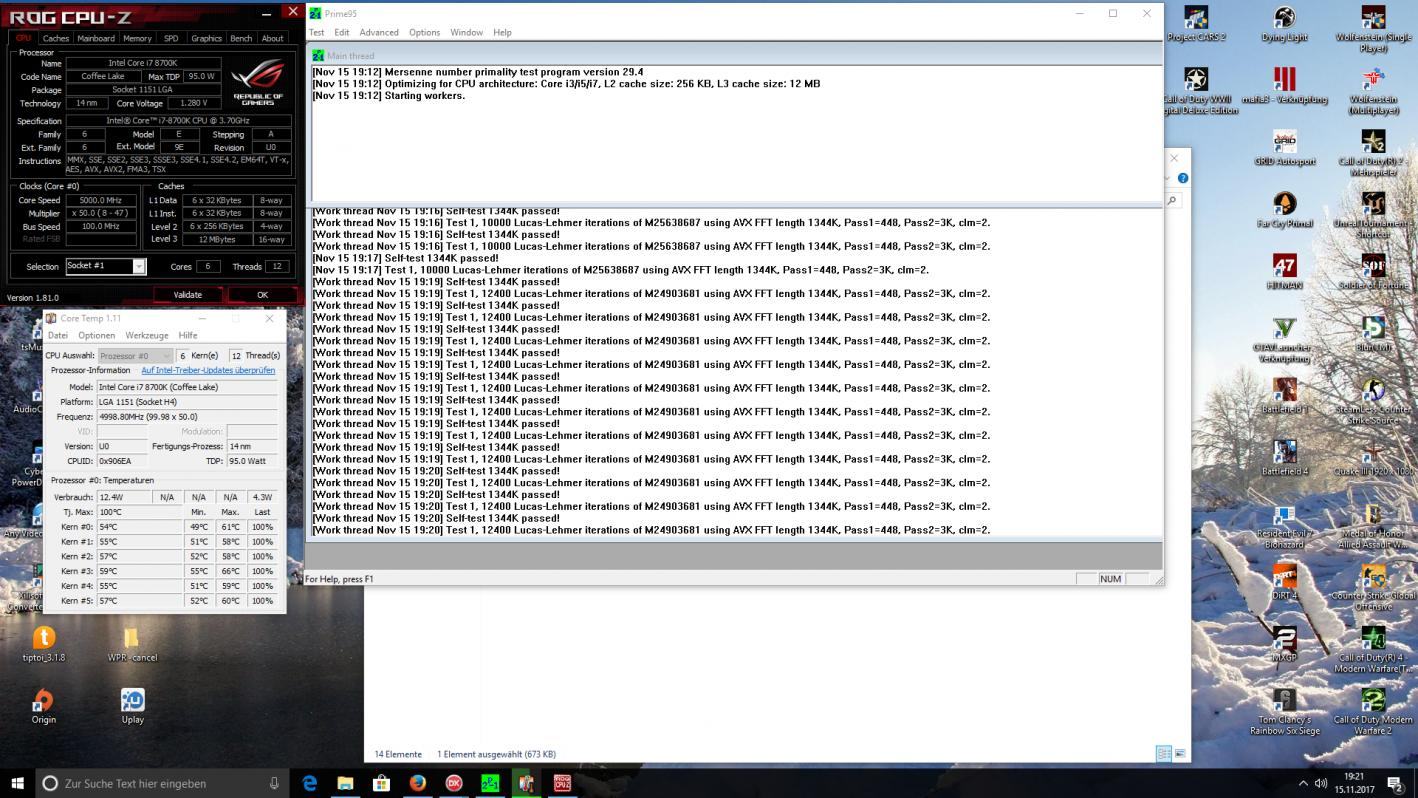1418x798 pixels.
Task: Open the Memory tab in CPU-Z
Action: 137,38
